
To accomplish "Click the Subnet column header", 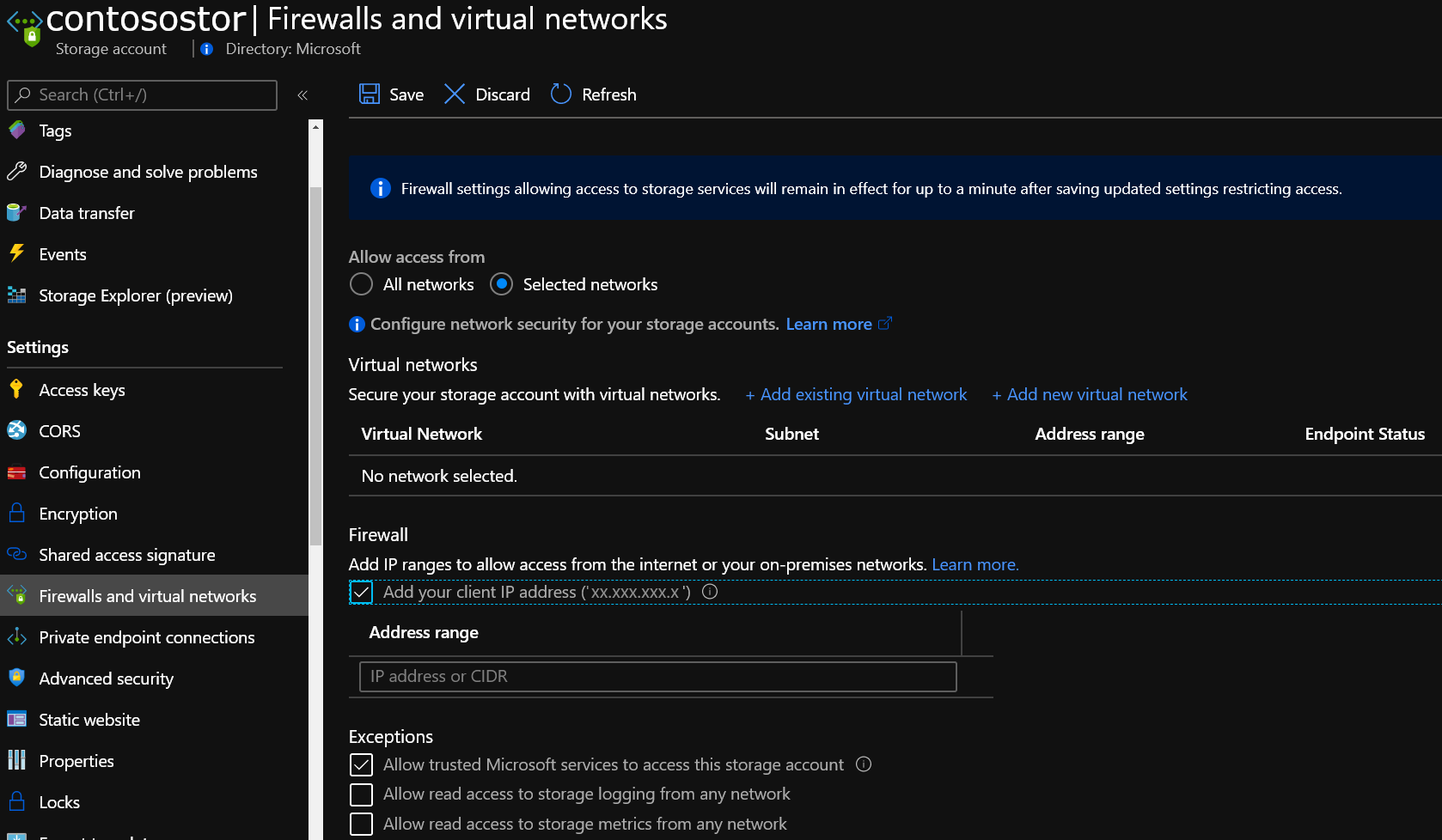I will click(x=791, y=434).
